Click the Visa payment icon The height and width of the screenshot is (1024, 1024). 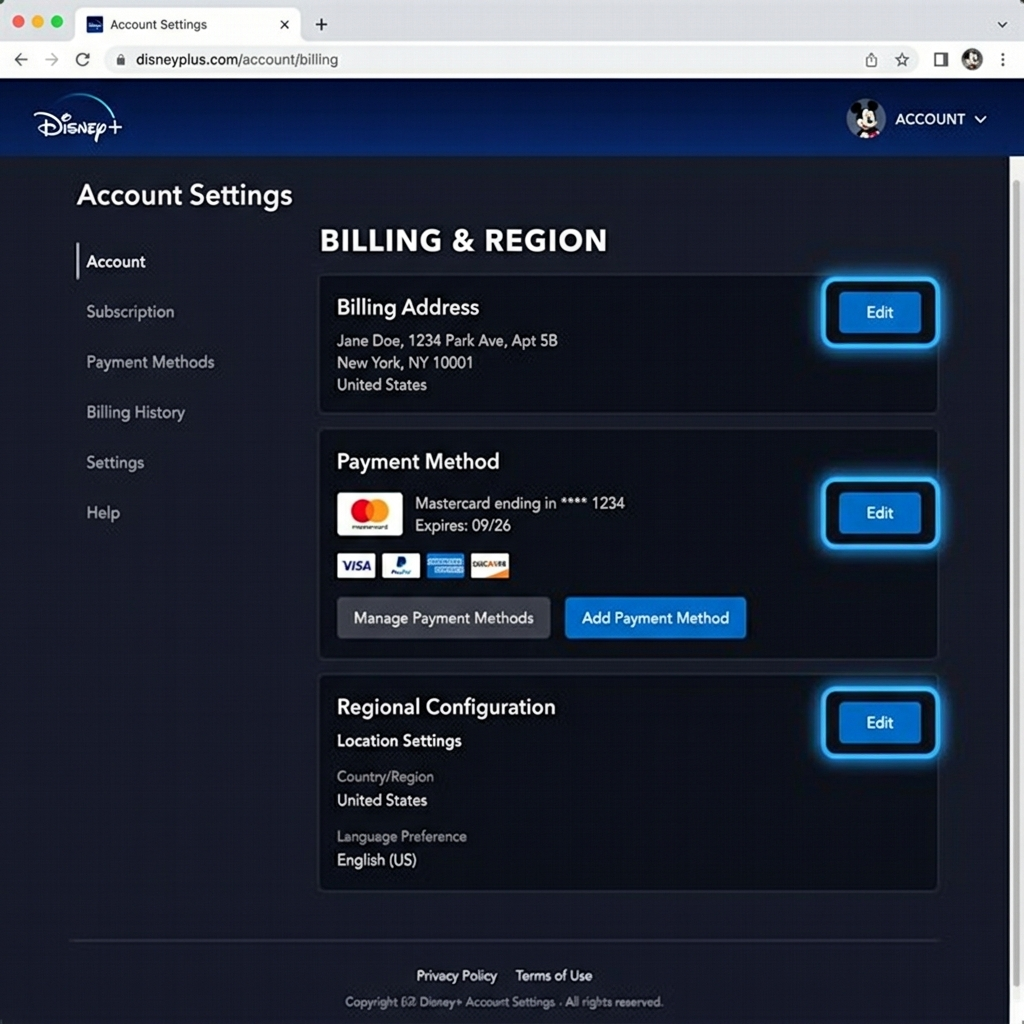(356, 566)
